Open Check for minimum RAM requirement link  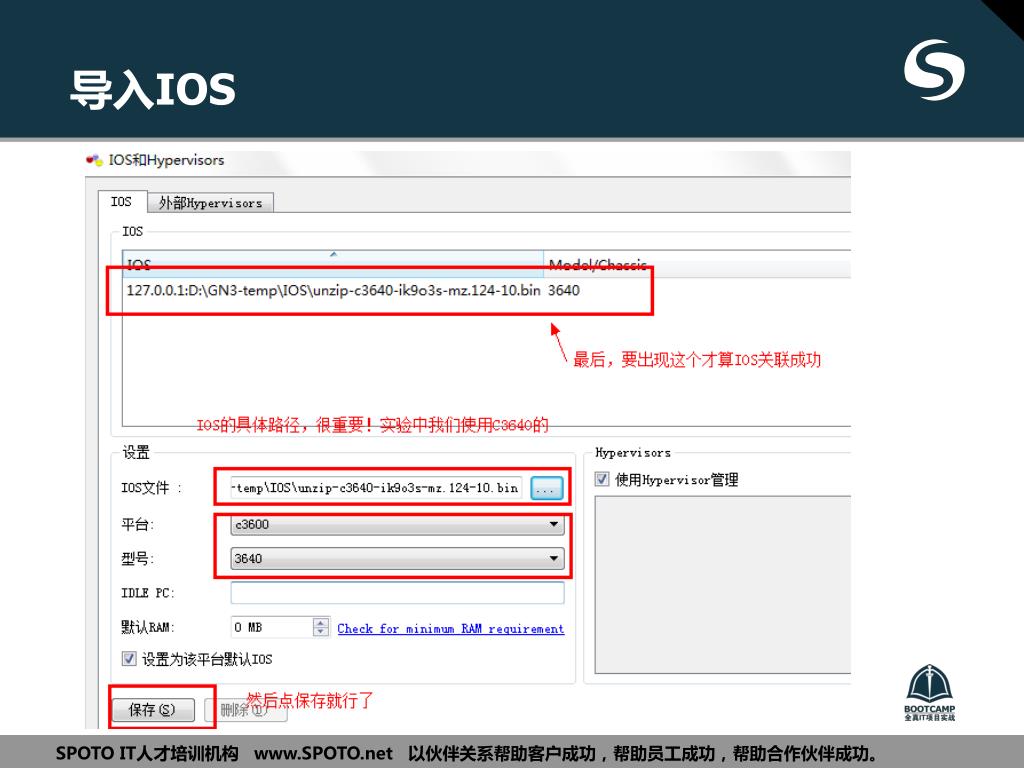[451, 628]
